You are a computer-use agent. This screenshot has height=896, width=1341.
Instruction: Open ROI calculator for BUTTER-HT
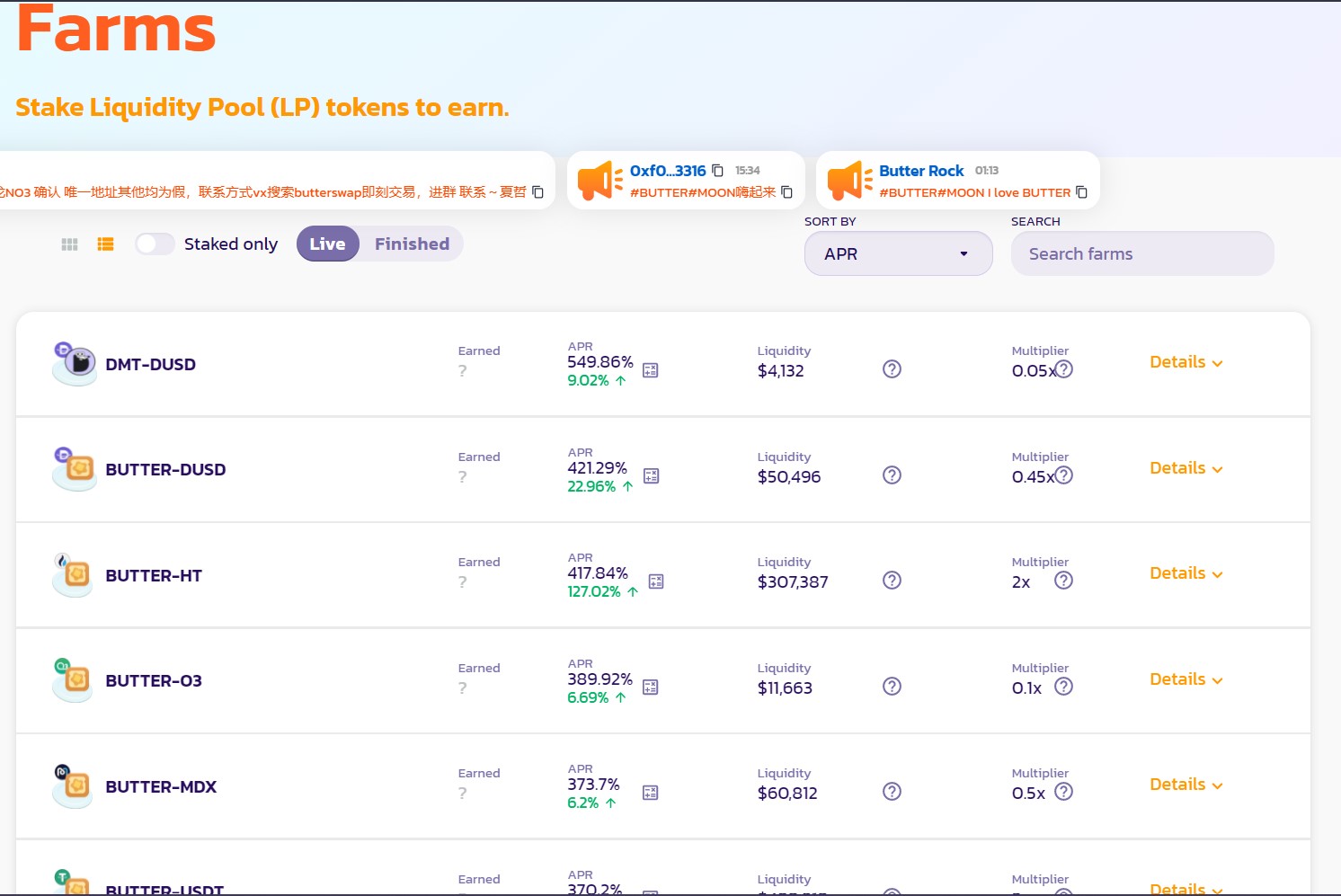point(656,581)
